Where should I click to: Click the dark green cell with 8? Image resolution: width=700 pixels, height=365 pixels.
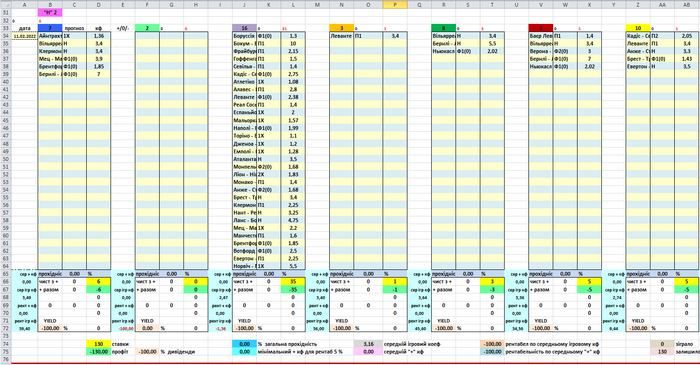(x=443, y=28)
